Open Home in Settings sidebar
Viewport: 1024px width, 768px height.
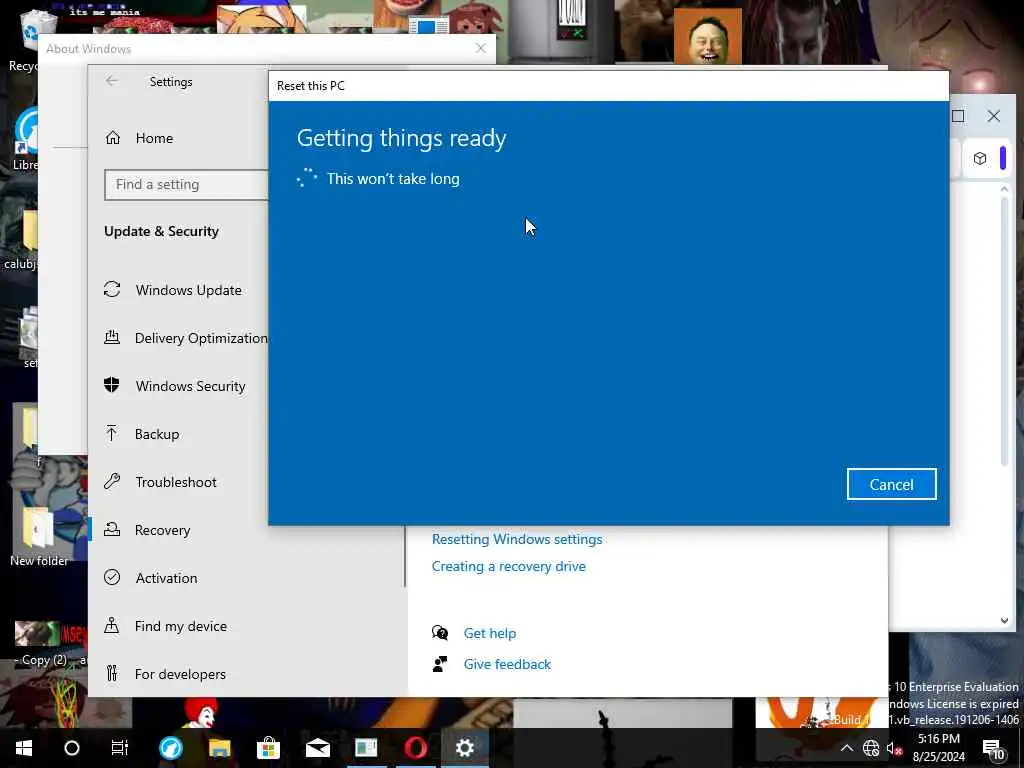point(155,138)
